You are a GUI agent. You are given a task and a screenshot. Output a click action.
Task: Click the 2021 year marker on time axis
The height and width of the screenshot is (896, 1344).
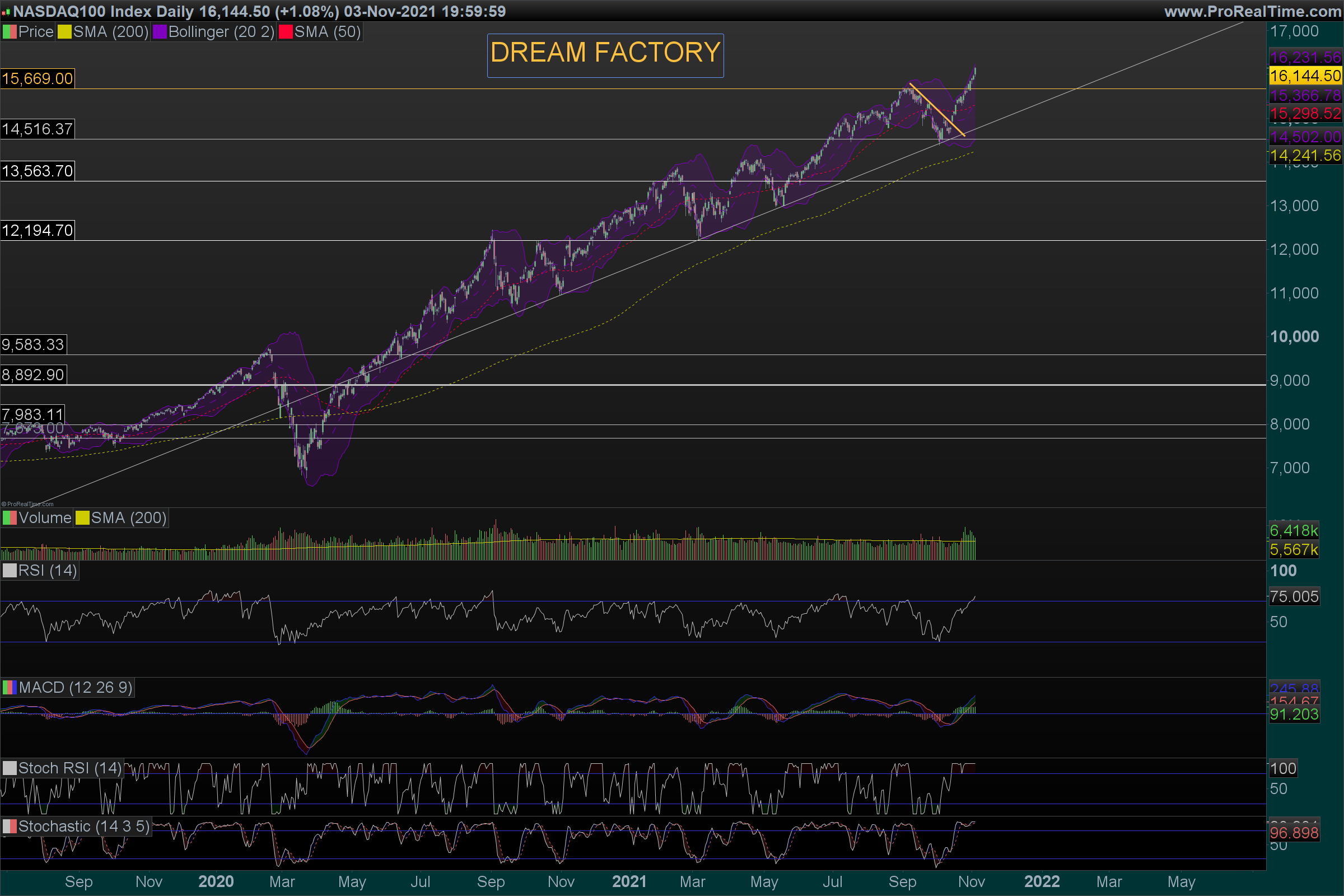[629, 881]
